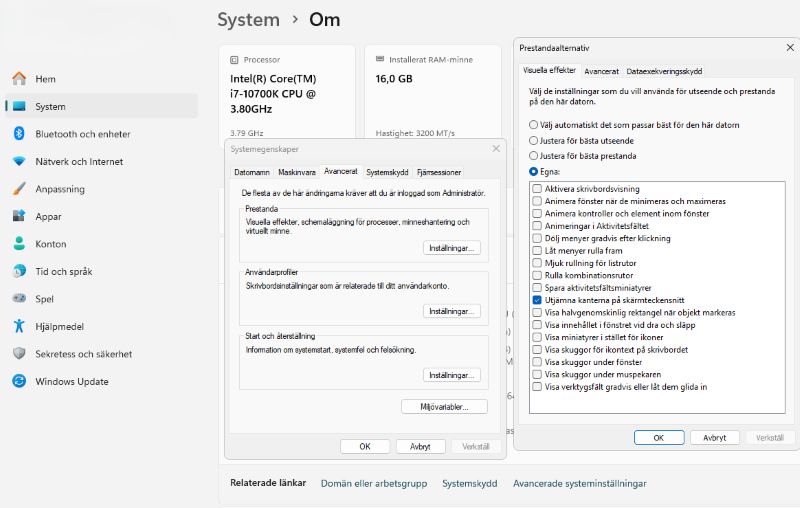This screenshot has height=508, width=800.
Task: Open Systemskydd related link at bottom
Action: coord(469,484)
